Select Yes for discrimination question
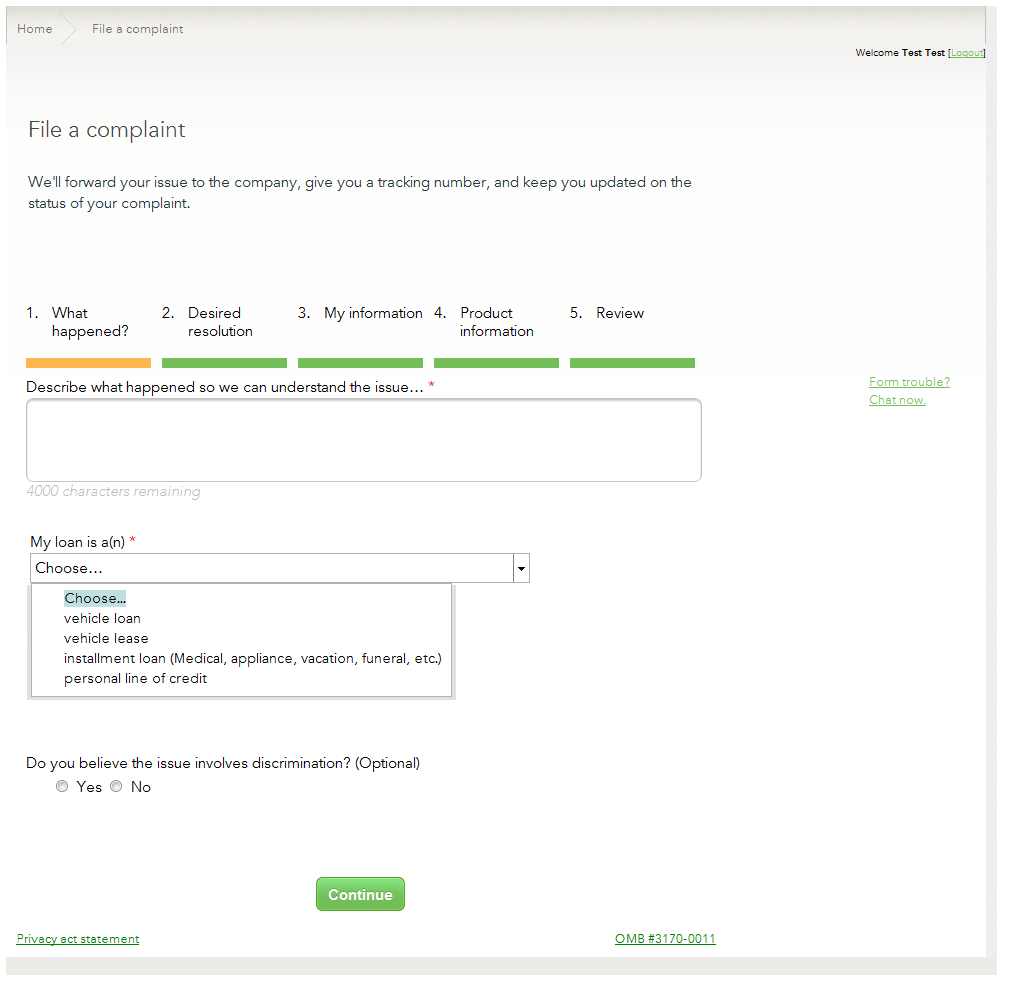Image resolution: width=1012 pixels, height=1000 pixels. pyautogui.click(x=62, y=787)
